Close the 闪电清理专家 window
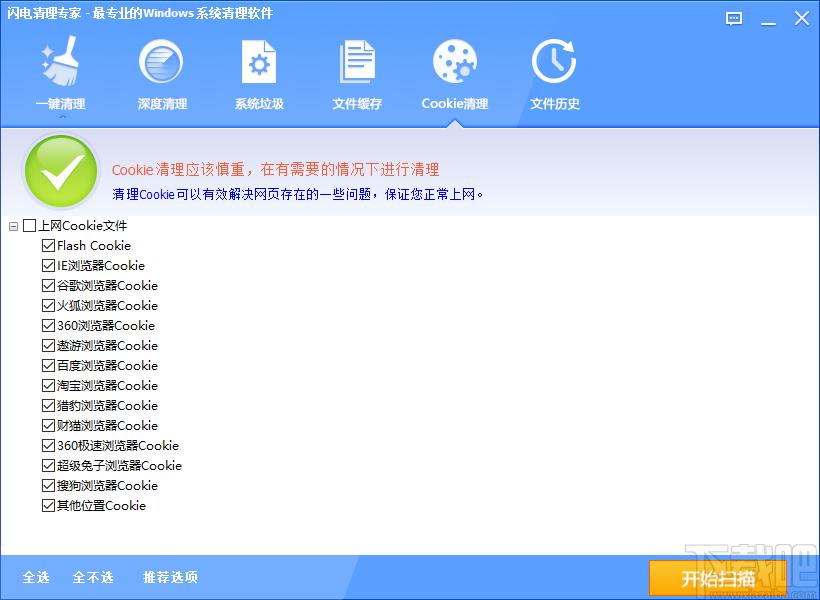This screenshot has height=600, width=820. click(x=802, y=18)
